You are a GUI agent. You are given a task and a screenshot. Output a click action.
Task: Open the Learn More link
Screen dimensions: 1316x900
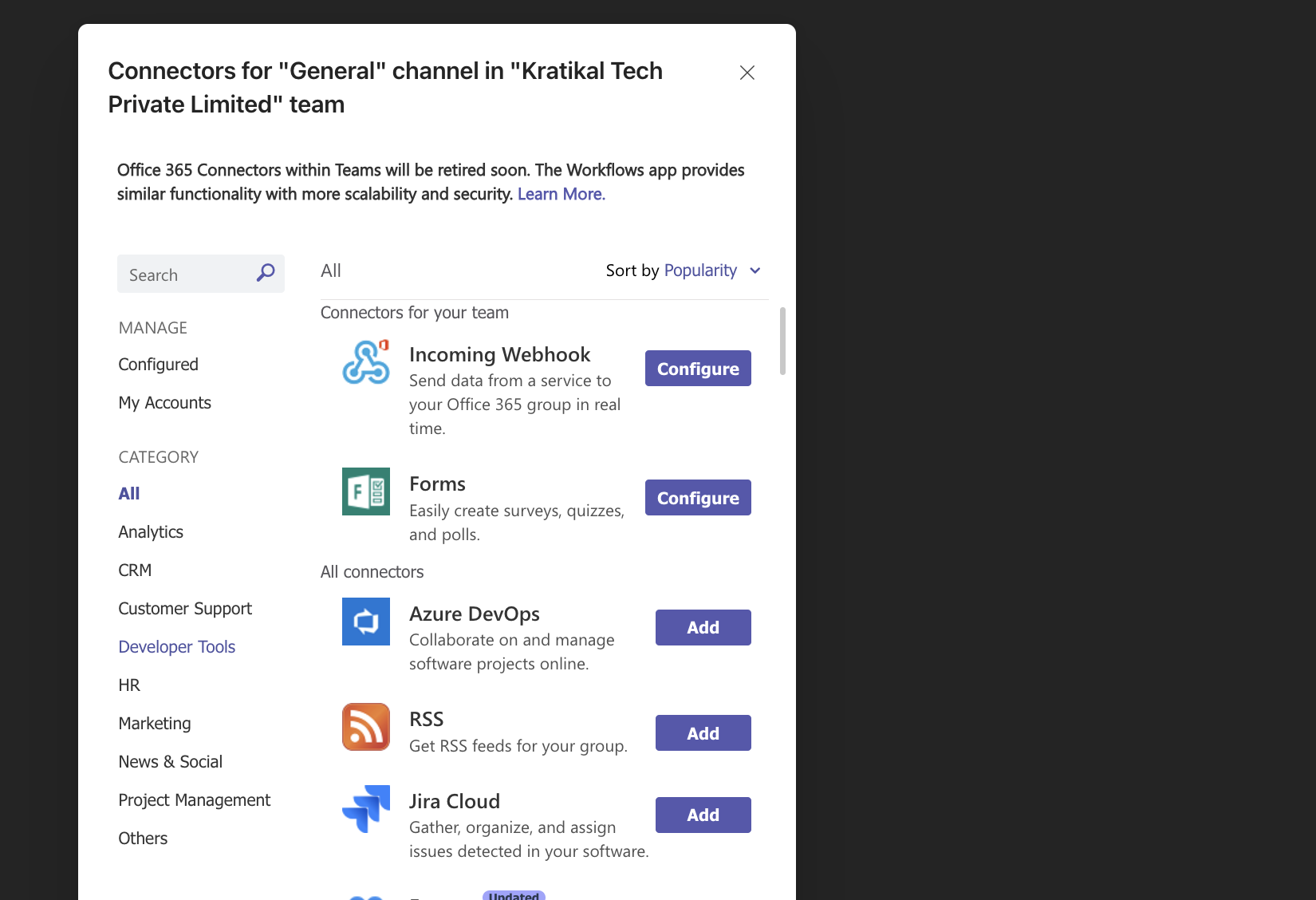[561, 194]
